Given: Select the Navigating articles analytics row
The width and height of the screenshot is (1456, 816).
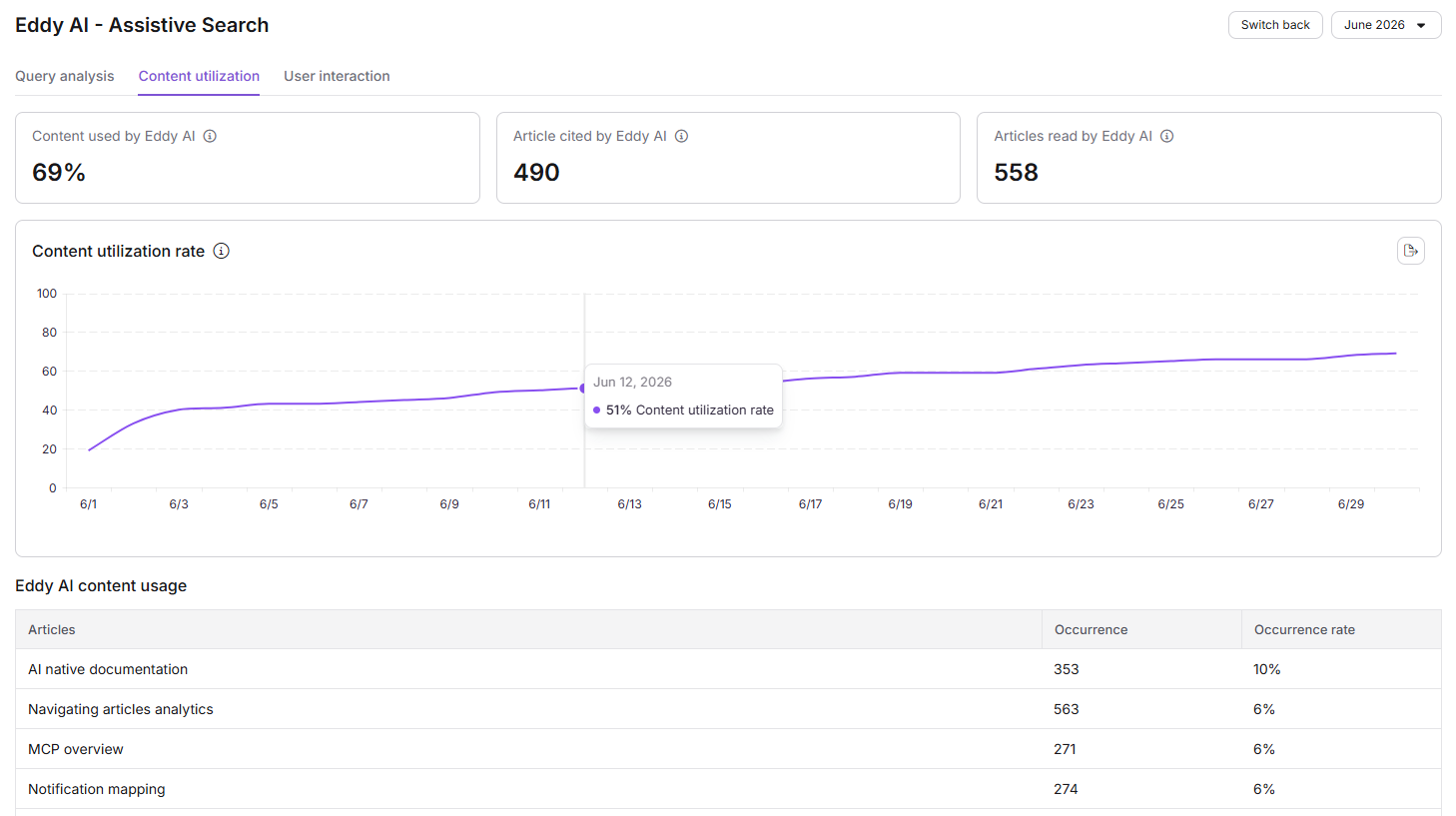Looking at the screenshot, I should tap(728, 709).
